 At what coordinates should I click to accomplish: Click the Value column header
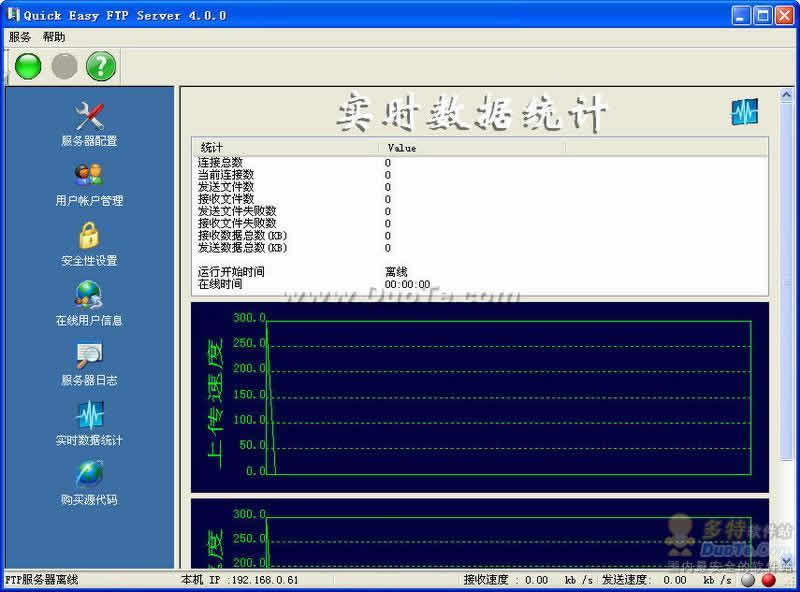pos(472,147)
